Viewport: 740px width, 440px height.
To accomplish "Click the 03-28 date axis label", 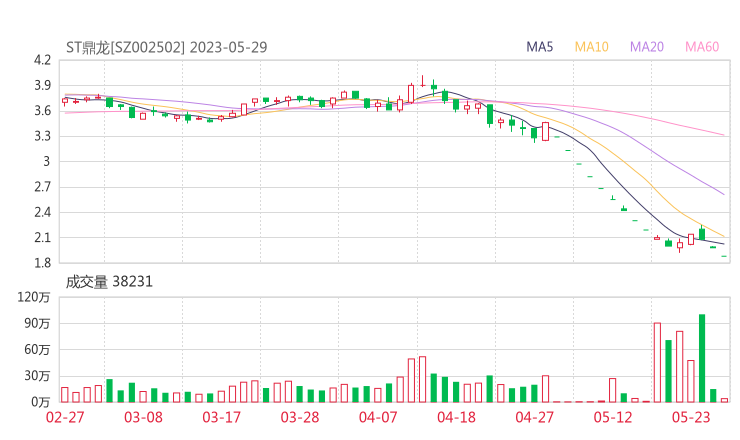I will [300, 417].
